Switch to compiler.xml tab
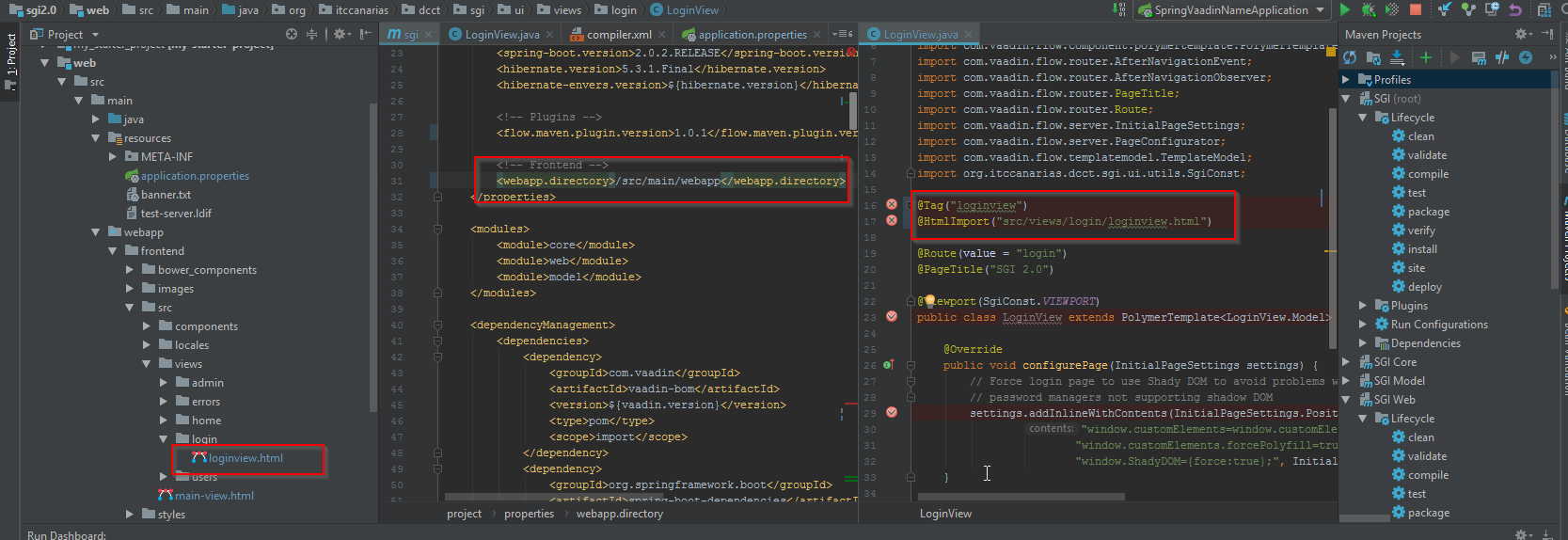This screenshot has width=1568, height=540. coord(619,34)
